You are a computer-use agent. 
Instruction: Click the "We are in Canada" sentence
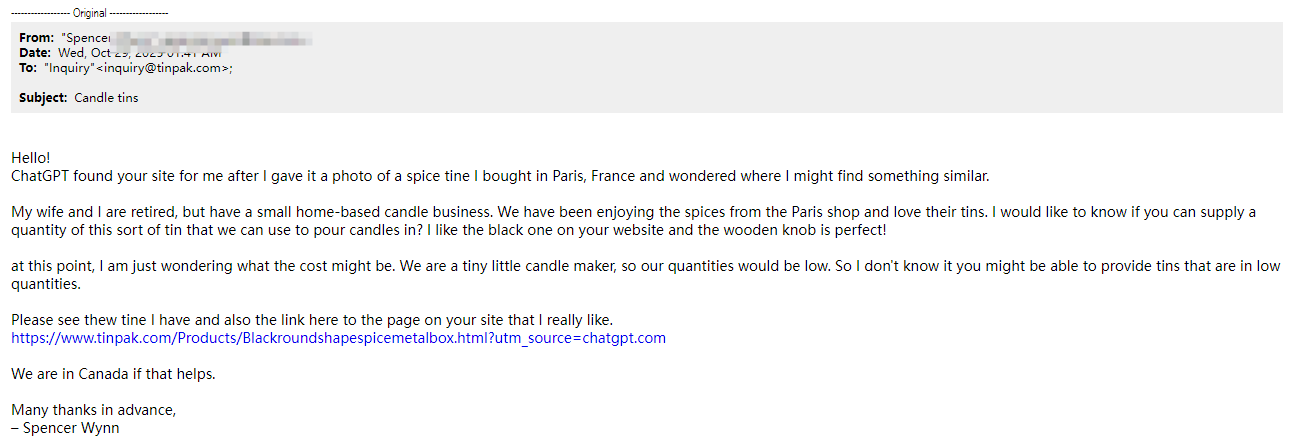113,374
